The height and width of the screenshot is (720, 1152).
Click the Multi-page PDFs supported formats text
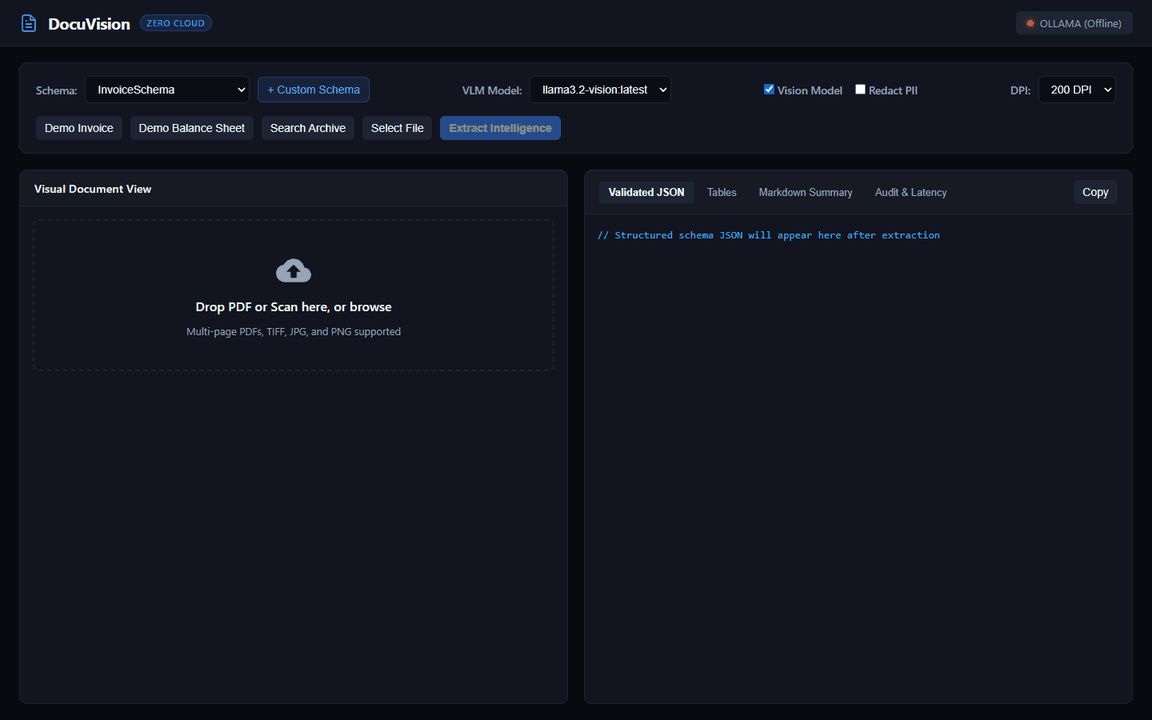(x=293, y=331)
